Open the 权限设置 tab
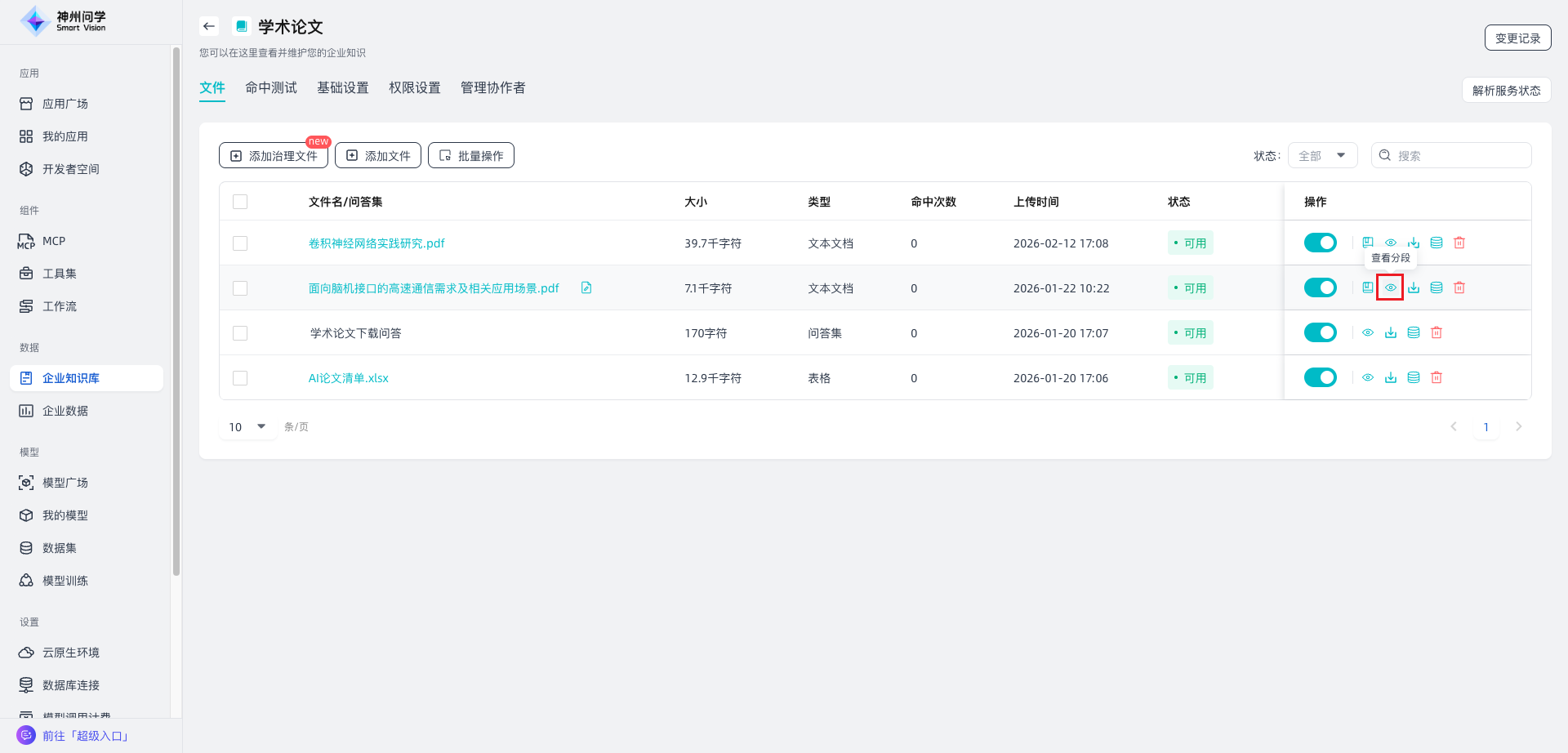The width and height of the screenshot is (1568, 753). pyautogui.click(x=414, y=87)
